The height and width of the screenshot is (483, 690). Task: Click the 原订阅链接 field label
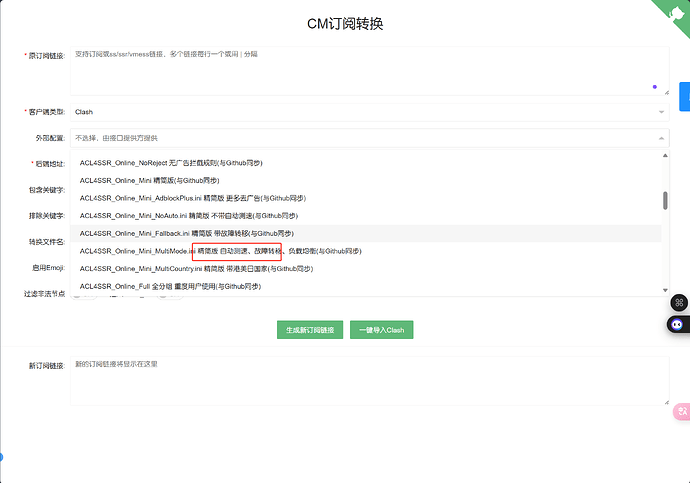tap(47, 56)
